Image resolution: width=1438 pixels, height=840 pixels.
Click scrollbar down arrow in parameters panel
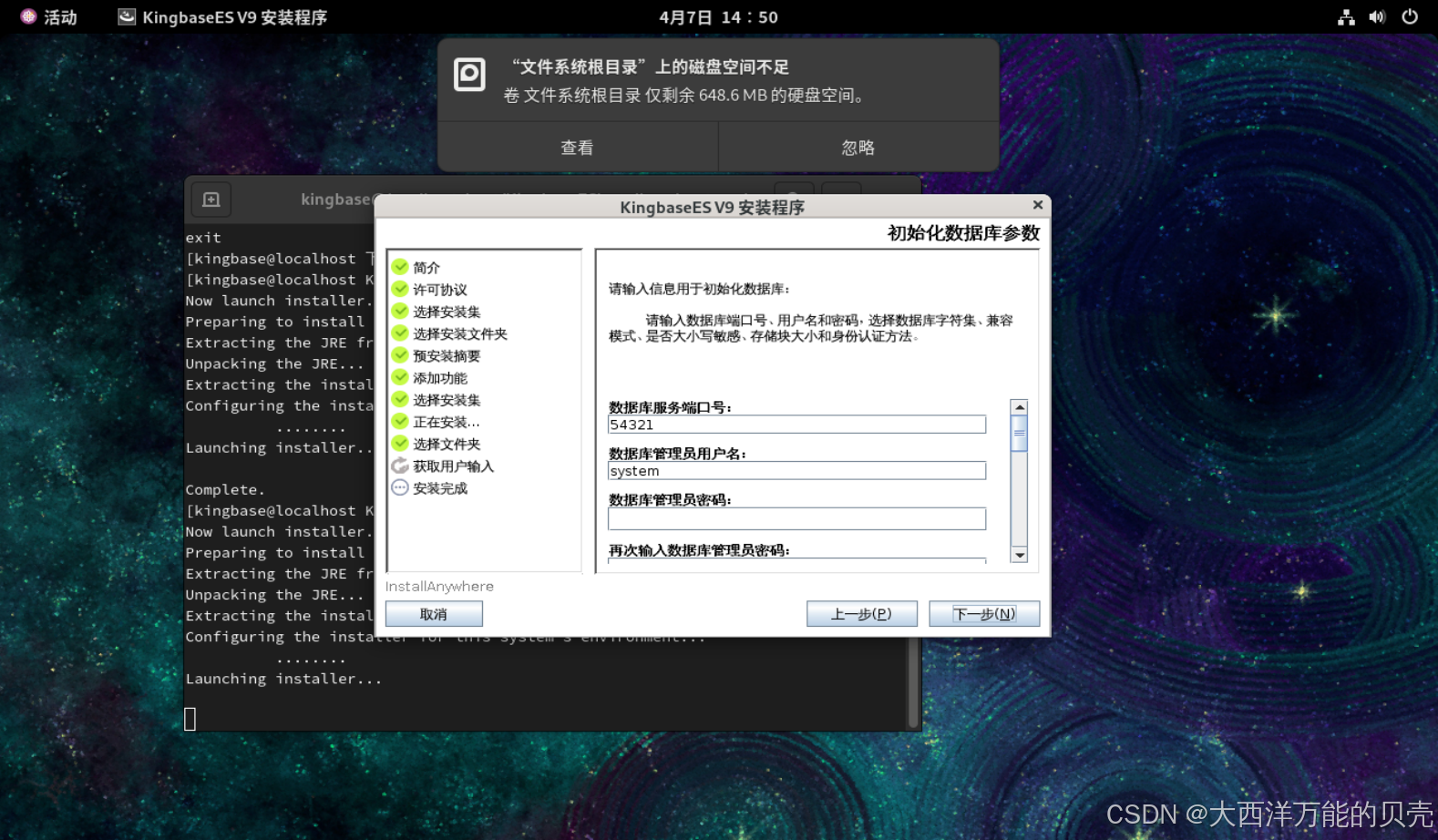pyautogui.click(x=1020, y=555)
